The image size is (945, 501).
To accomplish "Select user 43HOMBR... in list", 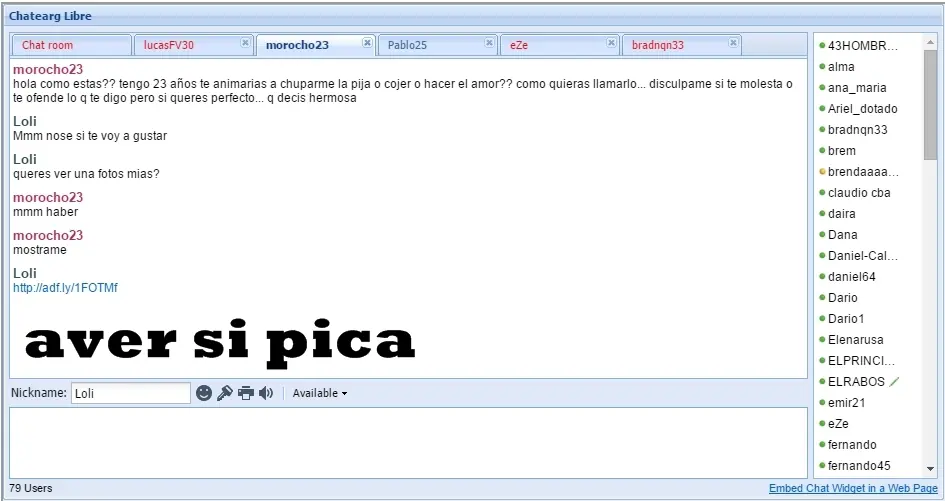I will pyautogui.click(x=862, y=46).
